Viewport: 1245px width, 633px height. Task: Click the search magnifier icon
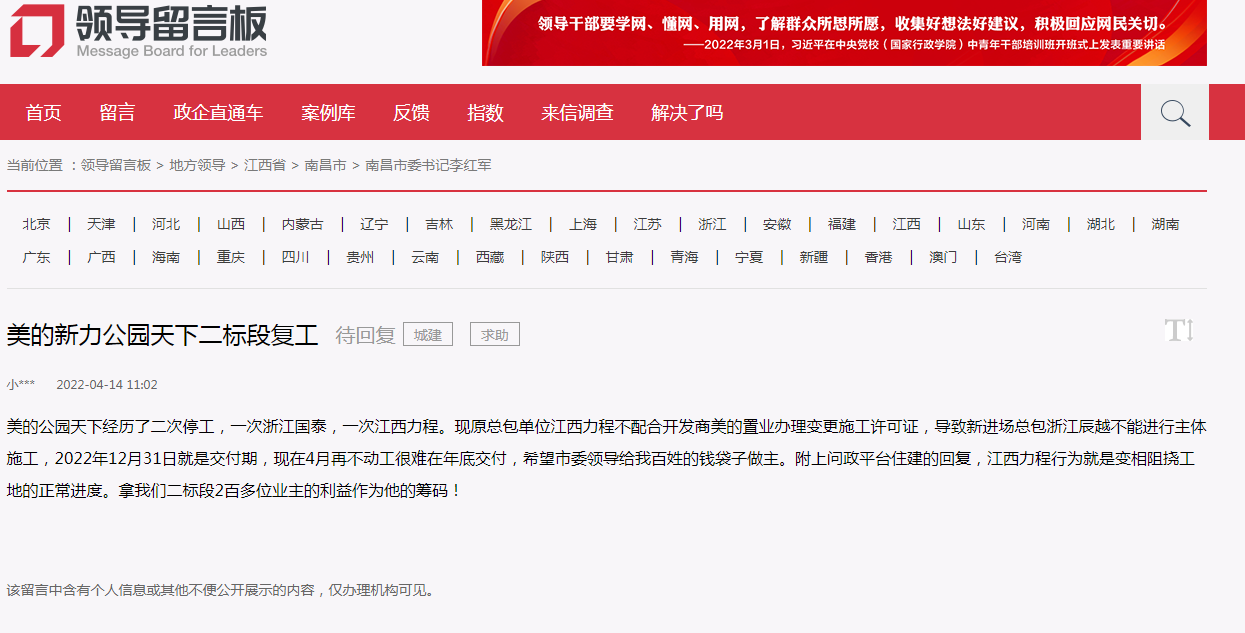point(1175,113)
